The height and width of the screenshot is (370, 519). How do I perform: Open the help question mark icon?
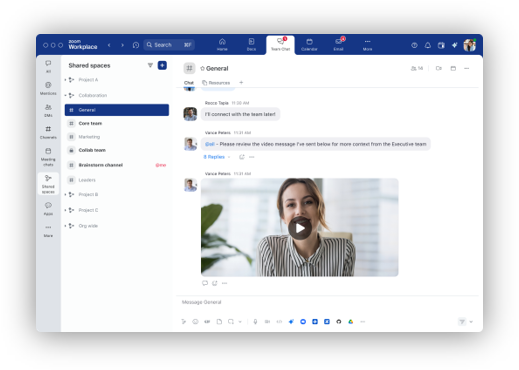[414, 45]
